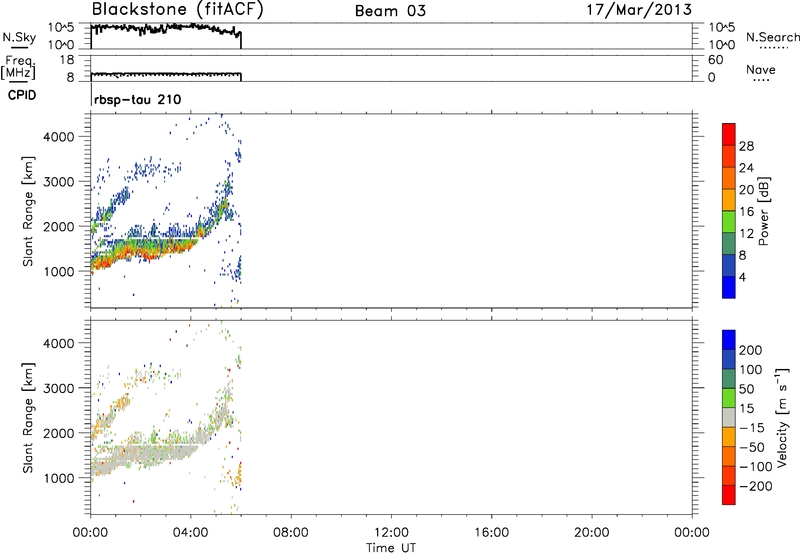Click the Power color bar segment between 12 and 16
800x554 pixels.
729,221
